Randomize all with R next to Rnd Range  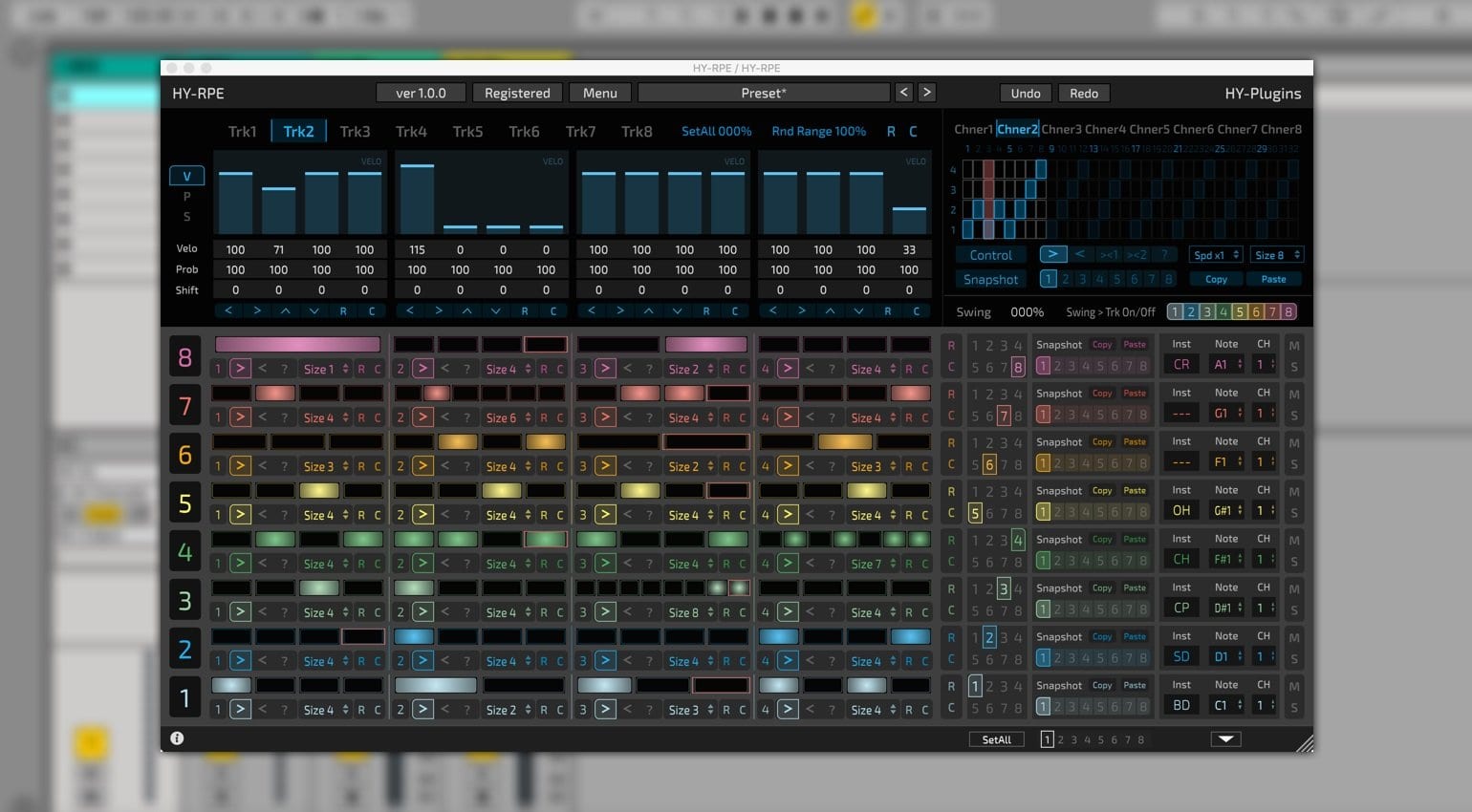point(891,131)
